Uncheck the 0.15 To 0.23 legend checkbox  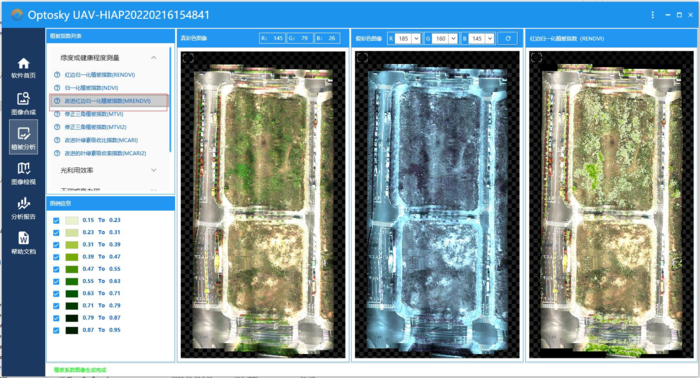point(56,220)
